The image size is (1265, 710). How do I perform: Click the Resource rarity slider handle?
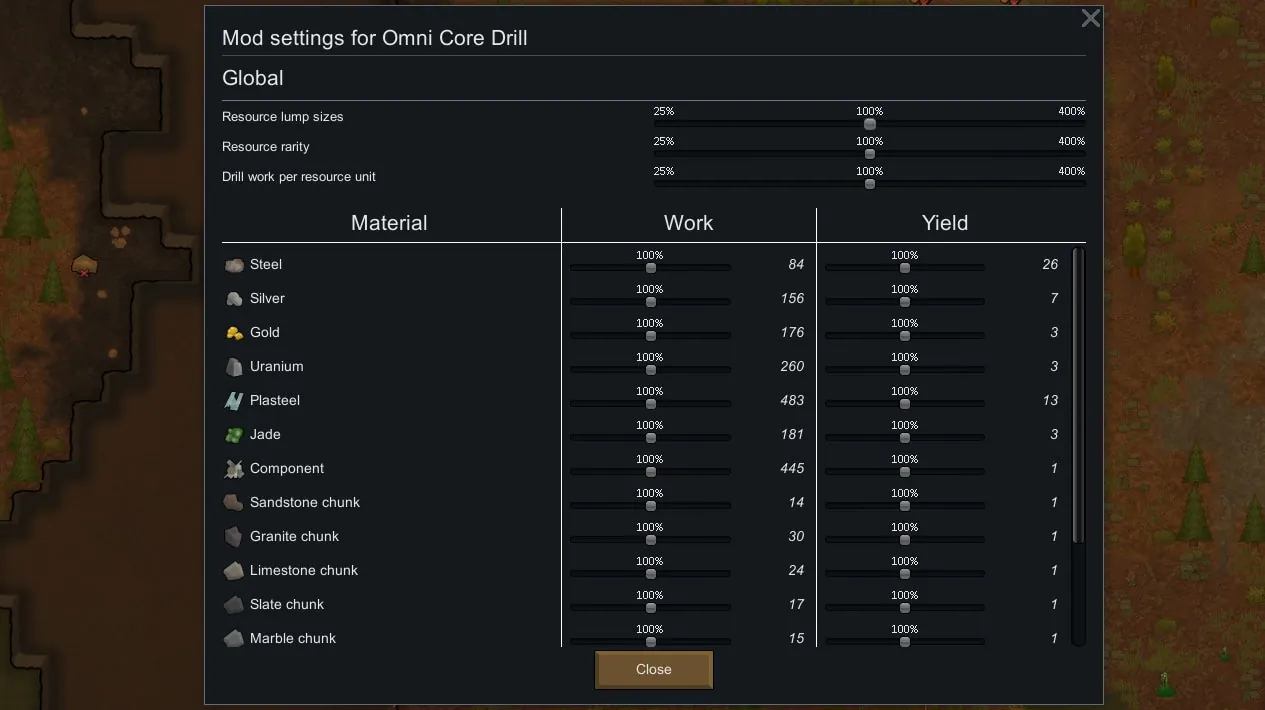point(870,154)
